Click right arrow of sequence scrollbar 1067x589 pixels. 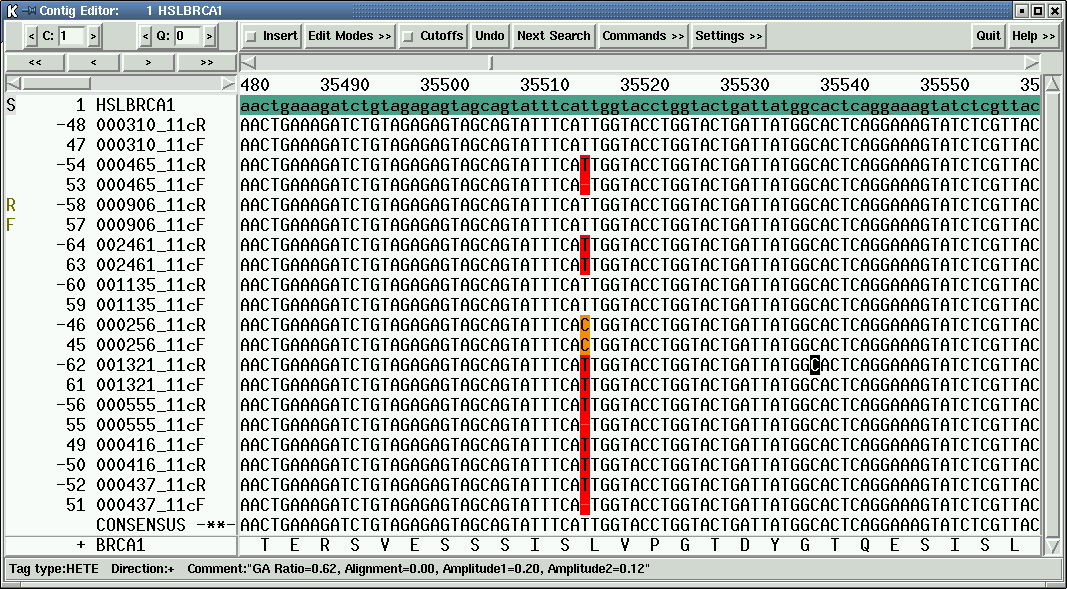point(1032,63)
